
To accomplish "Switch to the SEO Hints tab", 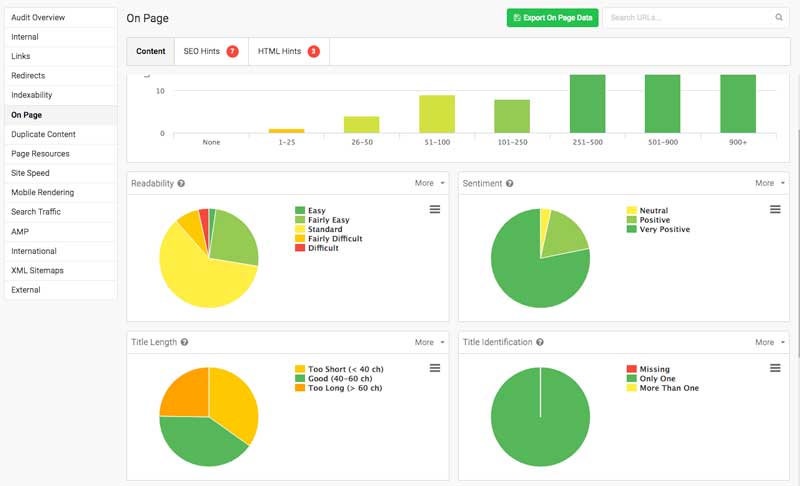I will point(210,51).
